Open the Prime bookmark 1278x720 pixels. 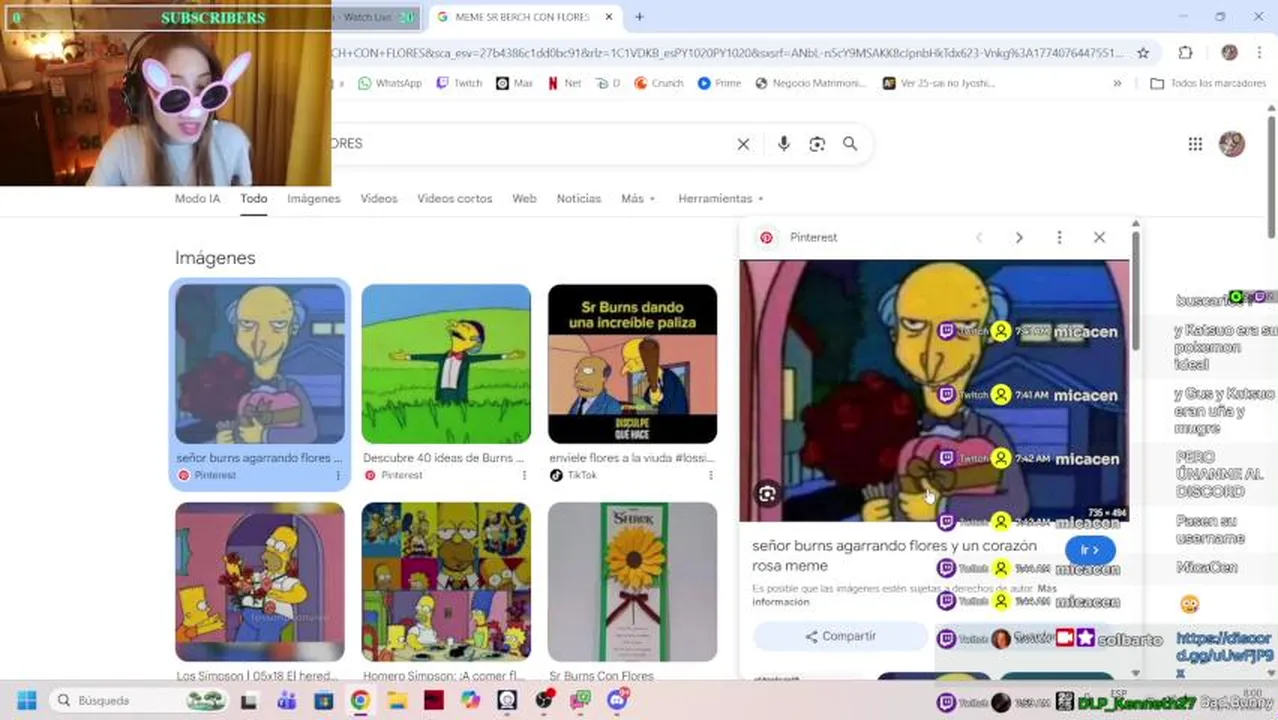coord(720,83)
